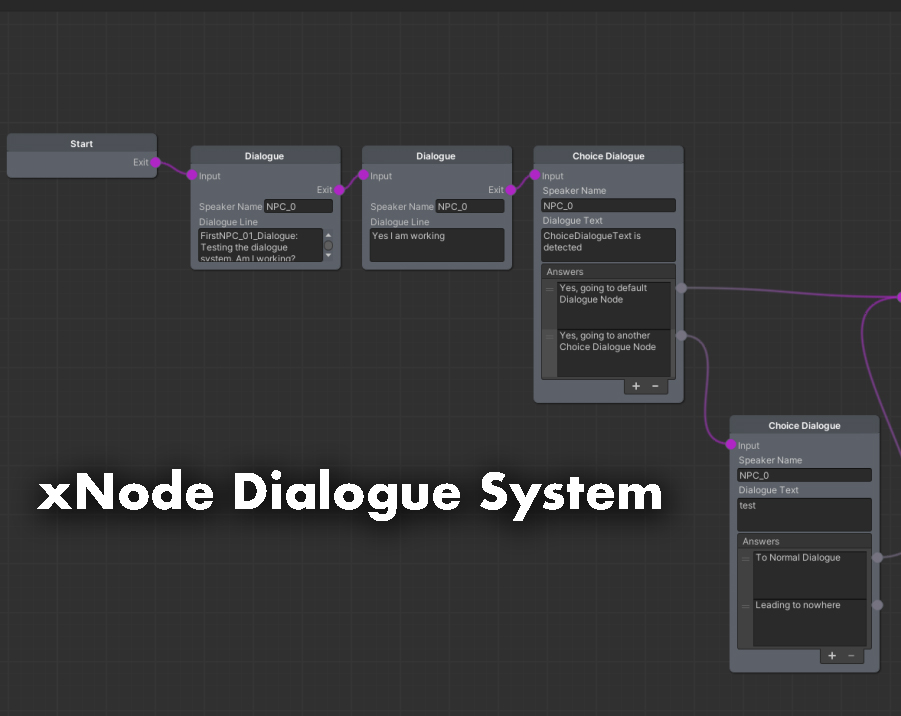Viewport: 901px width, 716px height.
Task: Click the Input port on the first Choice Dialogue node
Action: coord(536,176)
